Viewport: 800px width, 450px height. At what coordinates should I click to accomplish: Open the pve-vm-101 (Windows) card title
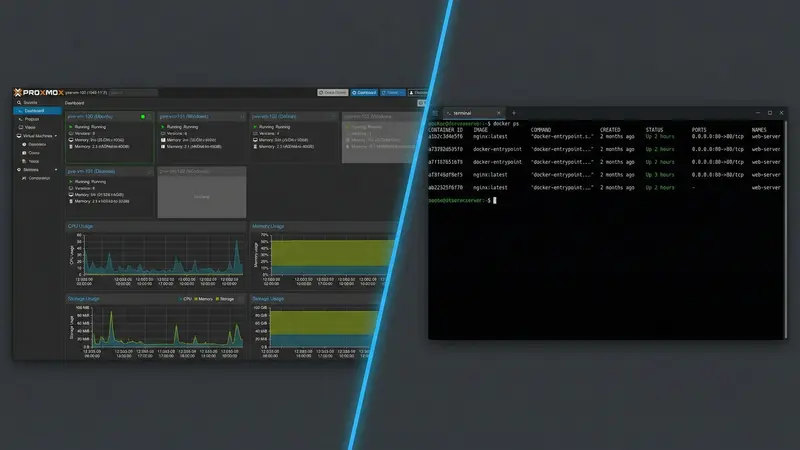184,117
